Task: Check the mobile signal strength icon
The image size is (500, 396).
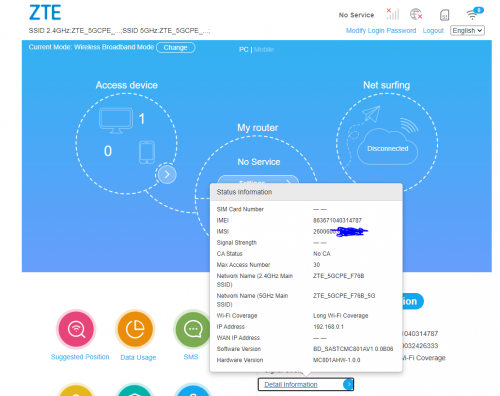Action: pyautogui.click(x=393, y=14)
